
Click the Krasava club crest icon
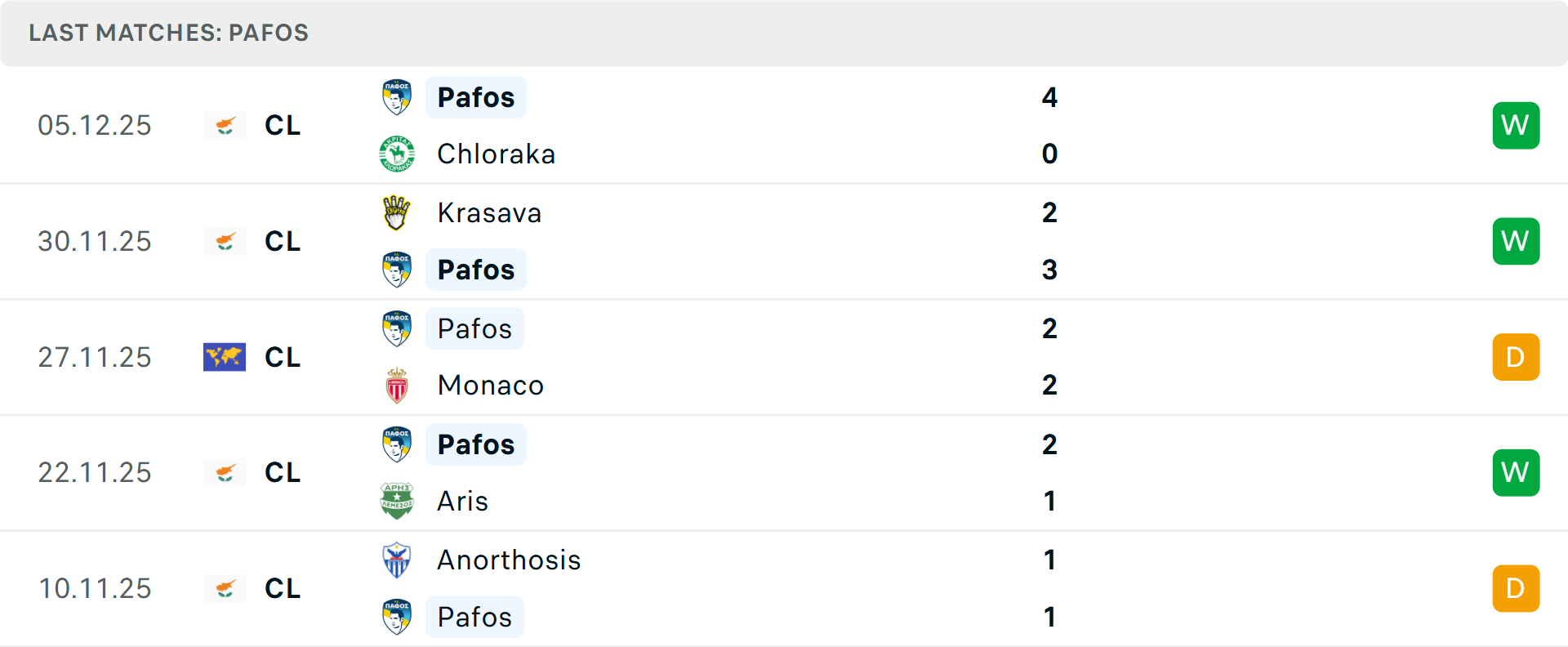[x=397, y=212]
